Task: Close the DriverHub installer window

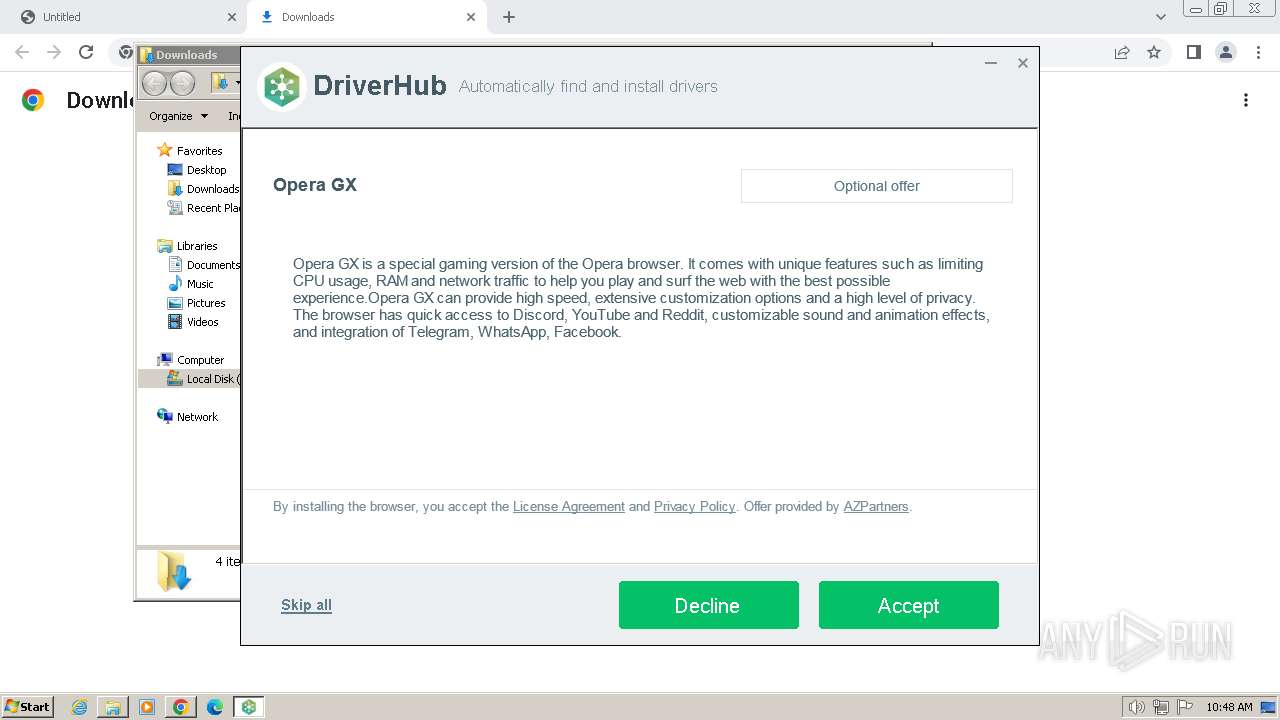Action: 1023,63
